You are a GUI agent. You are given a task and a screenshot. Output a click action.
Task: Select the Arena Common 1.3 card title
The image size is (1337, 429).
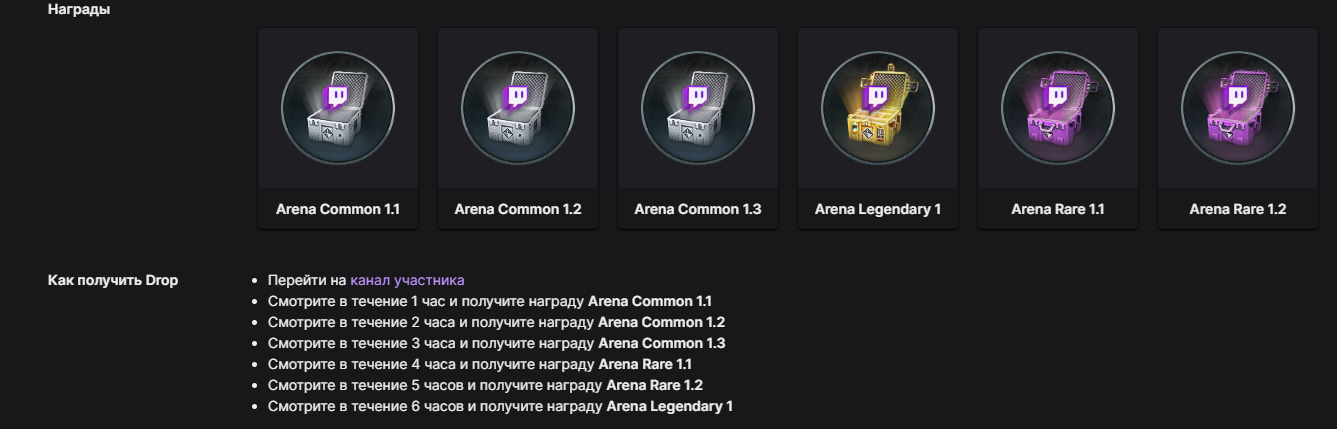tap(698, 210)
